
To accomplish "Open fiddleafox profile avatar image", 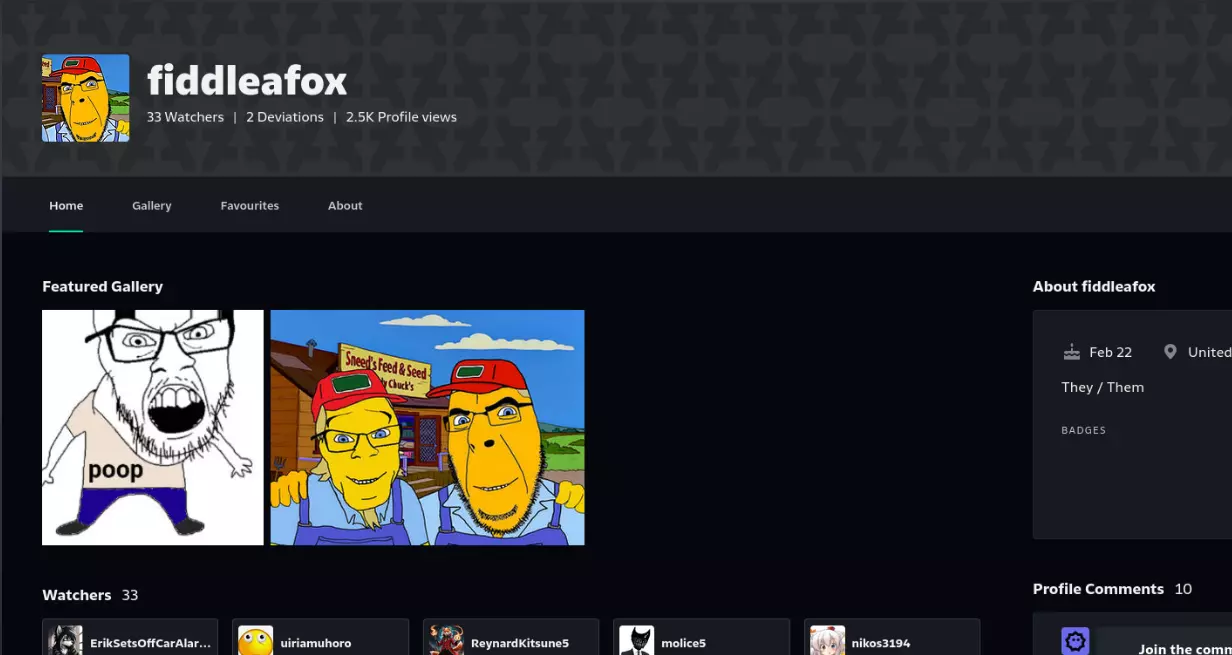I will point(85,98).
